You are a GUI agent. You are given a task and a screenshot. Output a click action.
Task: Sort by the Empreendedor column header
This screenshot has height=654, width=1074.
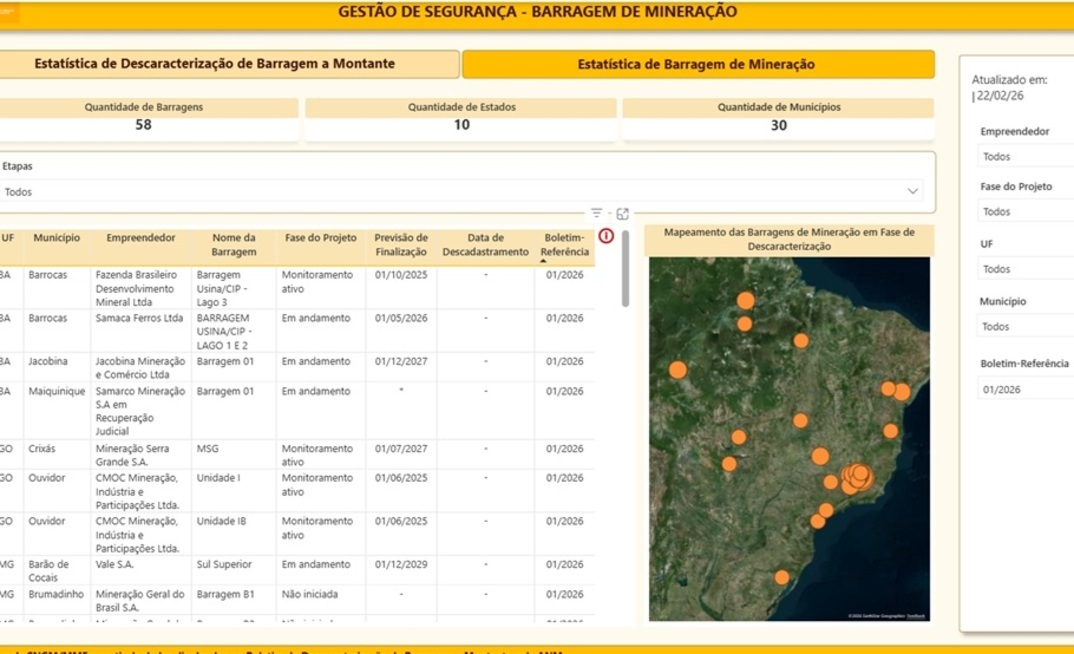pyautogui.click(x=140, y=238)
